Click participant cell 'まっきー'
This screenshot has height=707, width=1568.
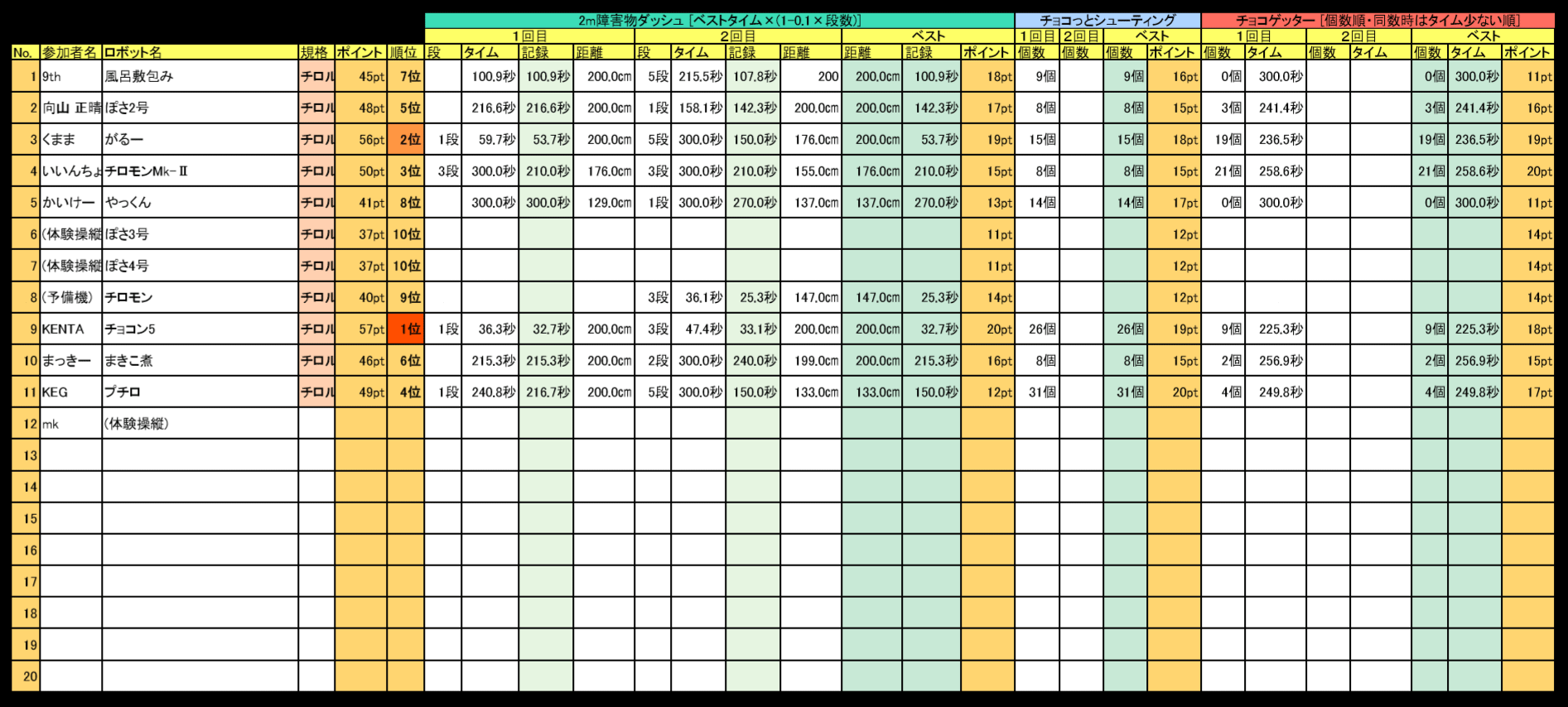(x=71, y=360)
